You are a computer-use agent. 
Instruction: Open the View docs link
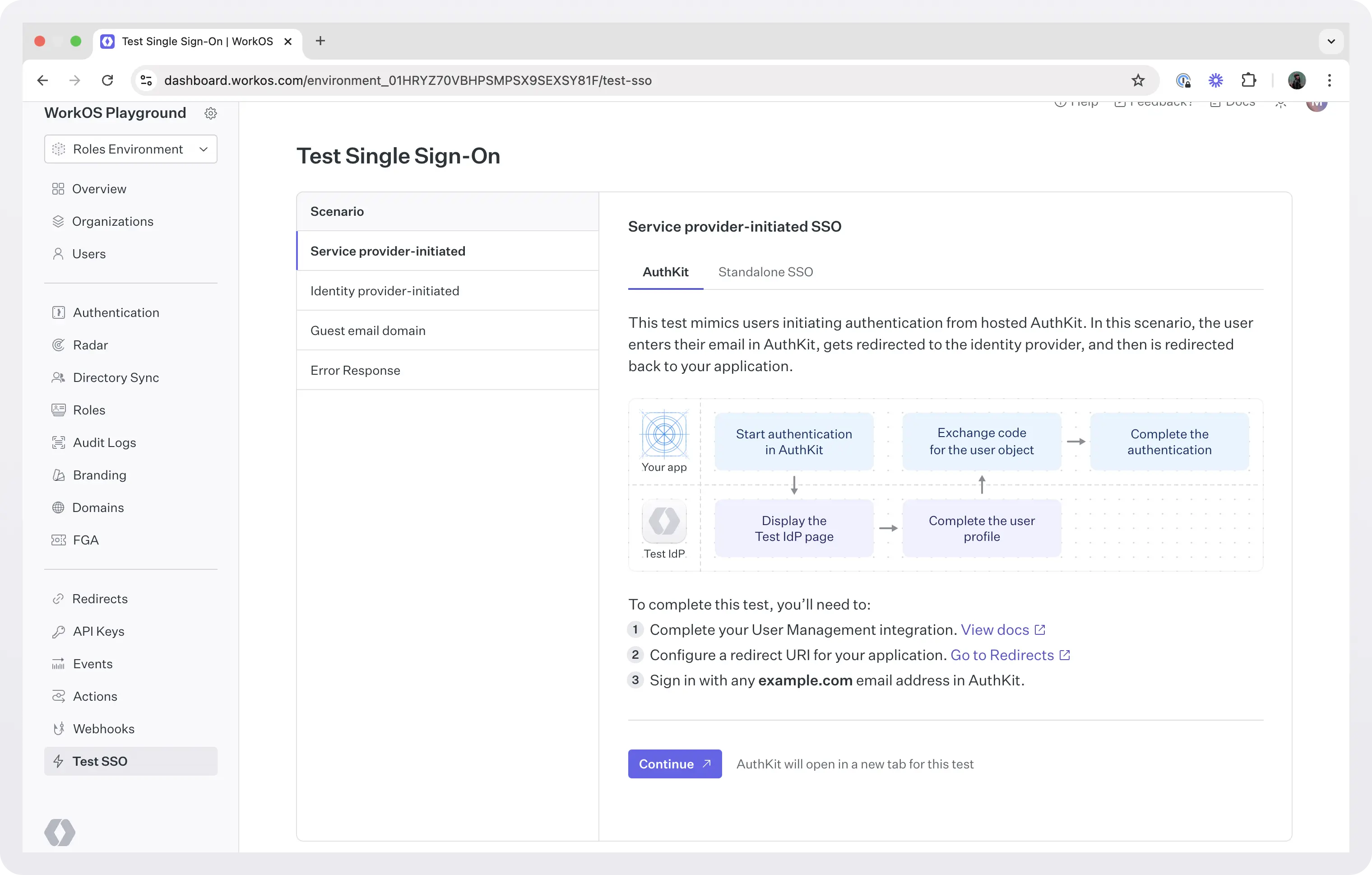tap(1003, 629)
